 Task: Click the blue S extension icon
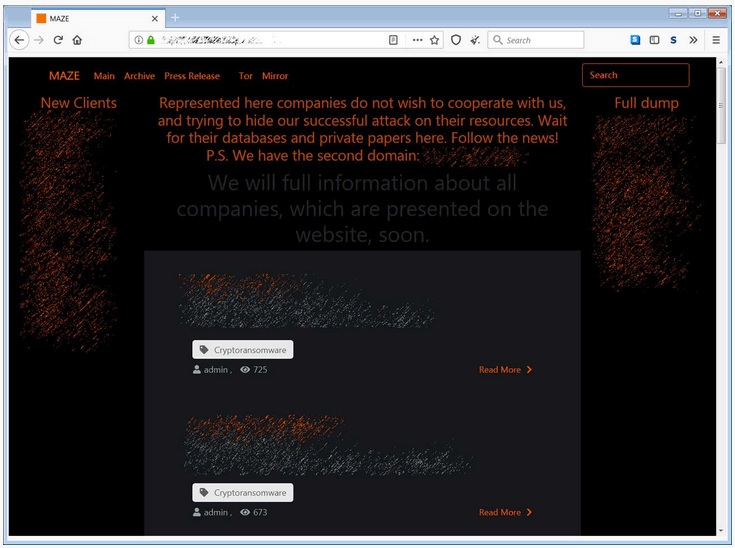click(673, 40)
